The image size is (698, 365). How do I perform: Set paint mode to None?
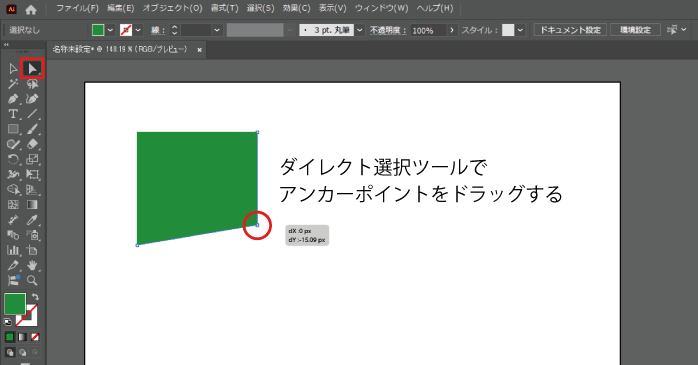[x=35, y=337]
